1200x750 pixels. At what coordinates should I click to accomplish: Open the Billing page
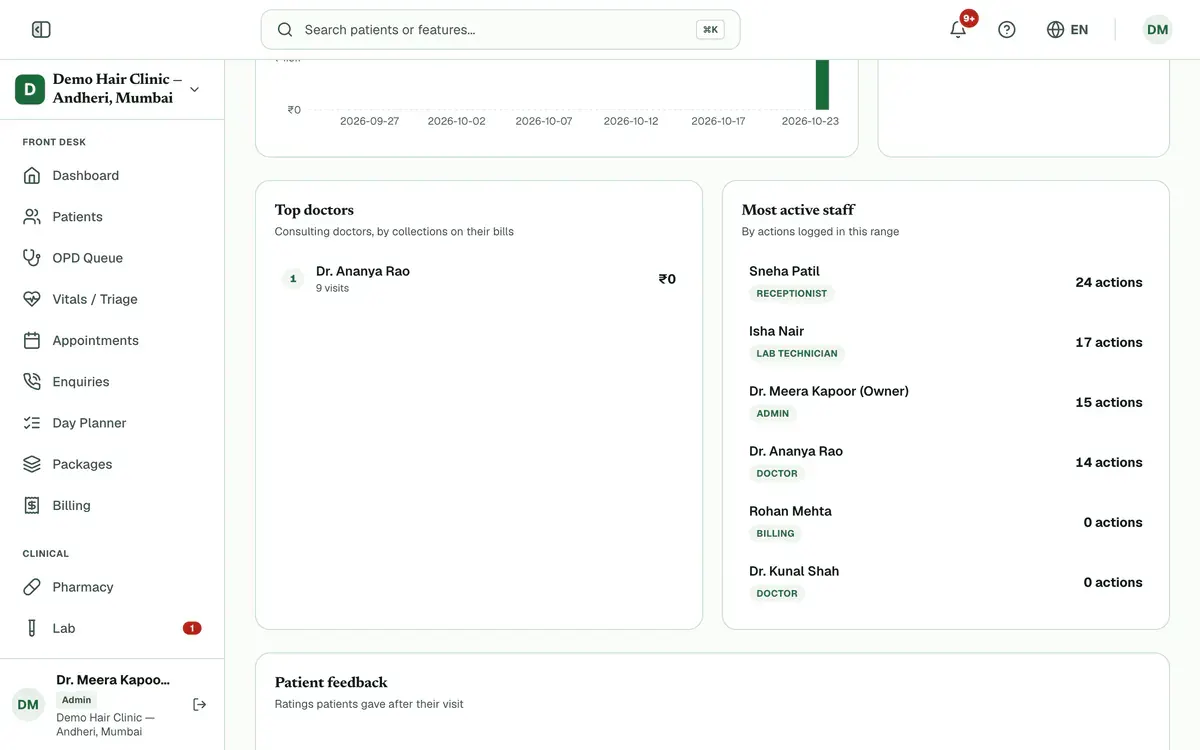coord(112,506)
